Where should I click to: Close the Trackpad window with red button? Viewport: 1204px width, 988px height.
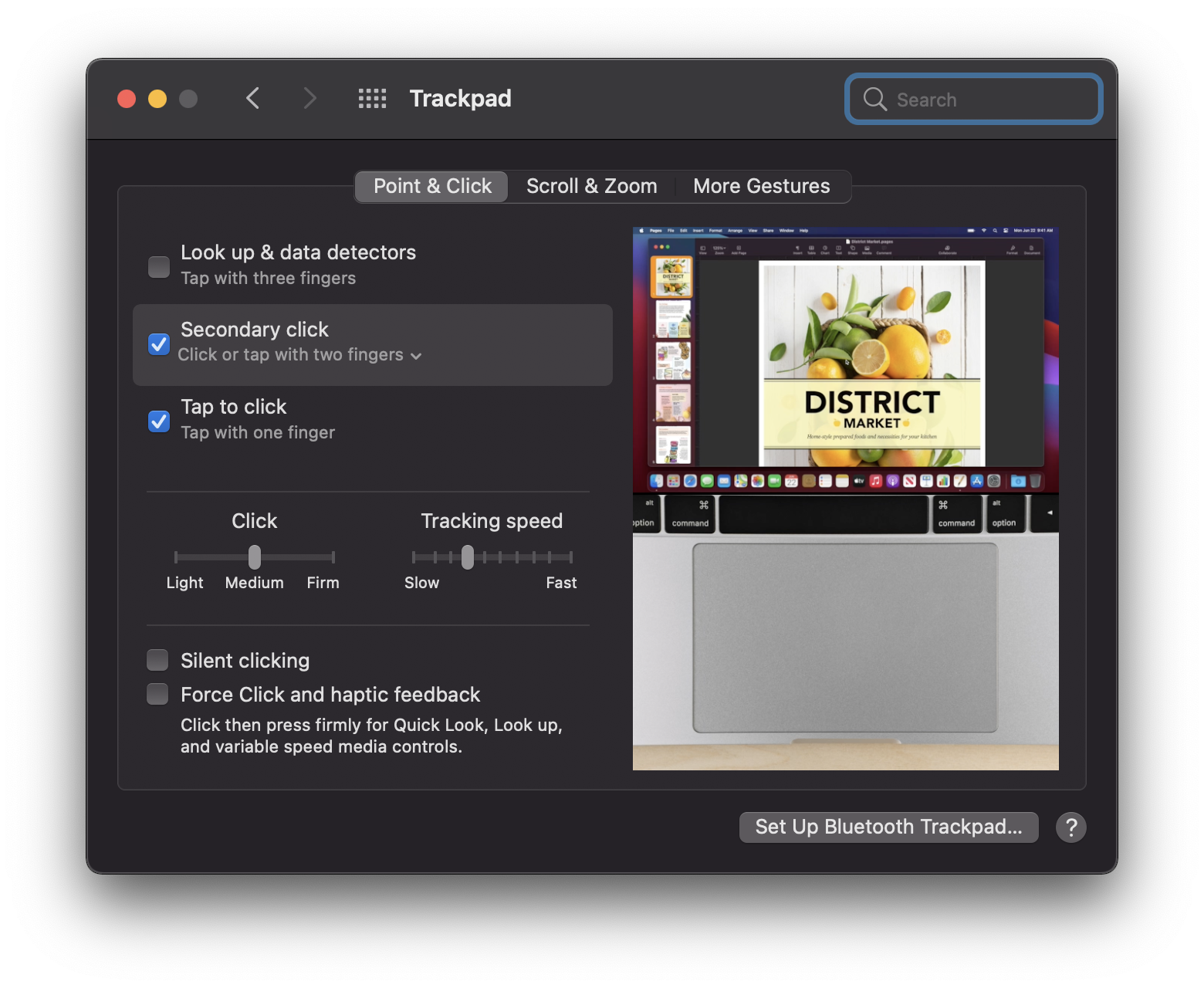point(127,99)
